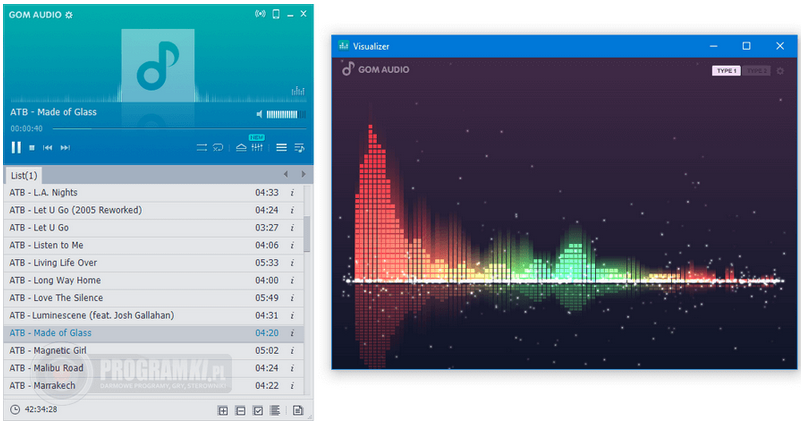The image size is (801, 426).
Task: Select track ATB - Listen to Me
Action: [153, 245]
